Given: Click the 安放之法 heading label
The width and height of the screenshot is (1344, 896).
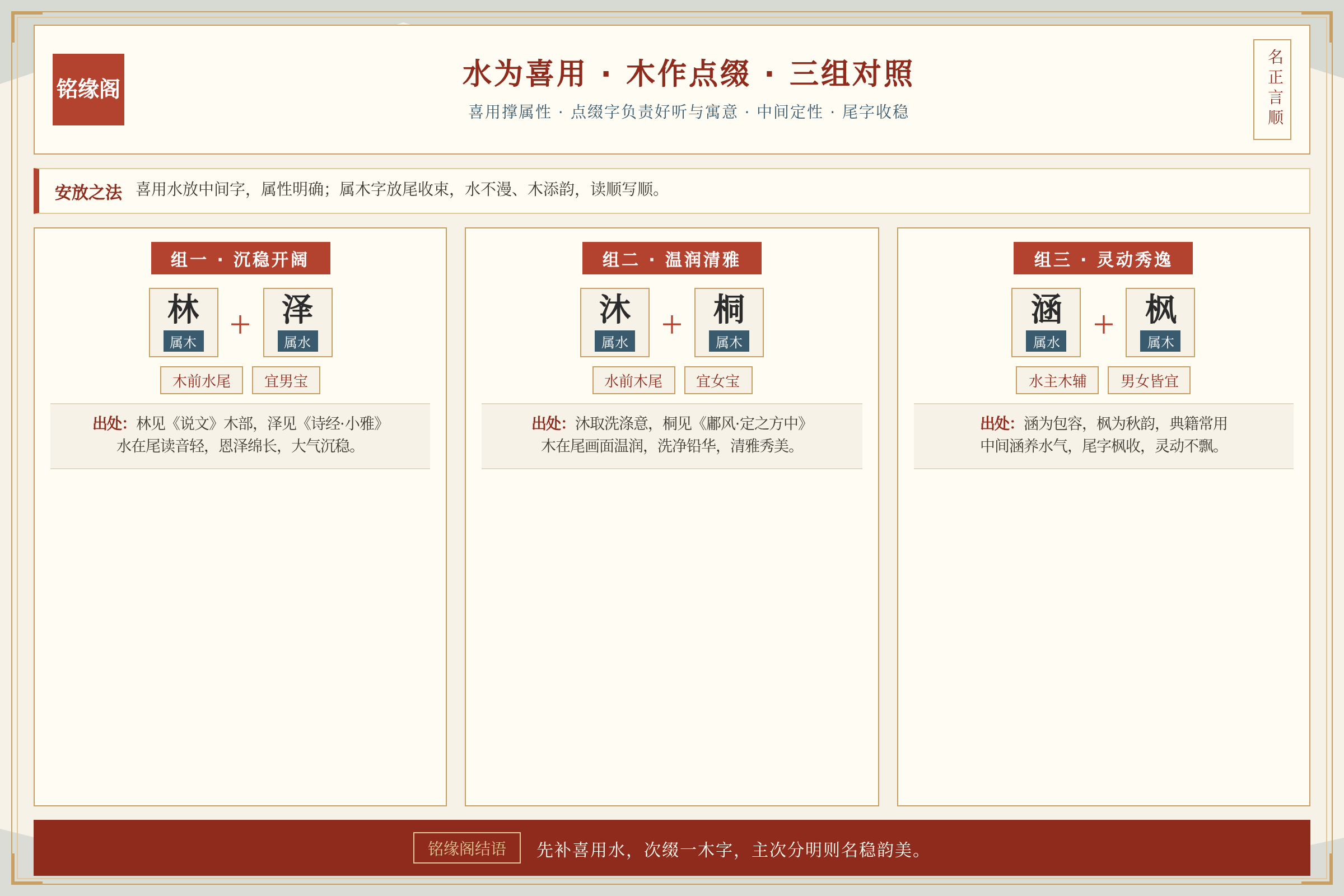Looking at the screenshot, I should [88, 192].
